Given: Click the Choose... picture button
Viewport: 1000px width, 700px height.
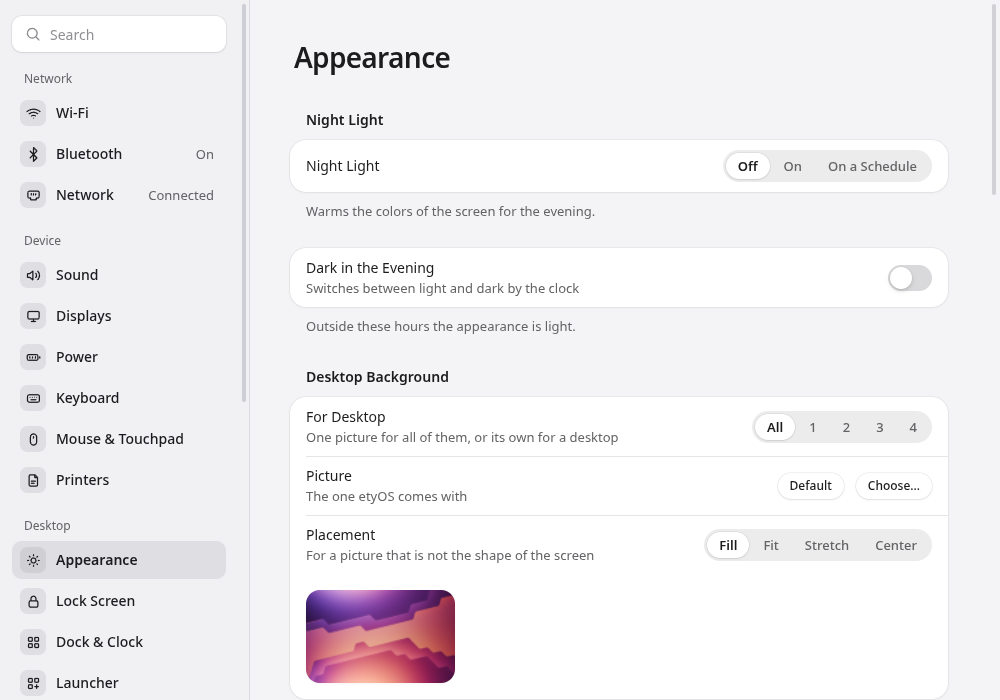Looking at the screenshot, I should [893, 486].
